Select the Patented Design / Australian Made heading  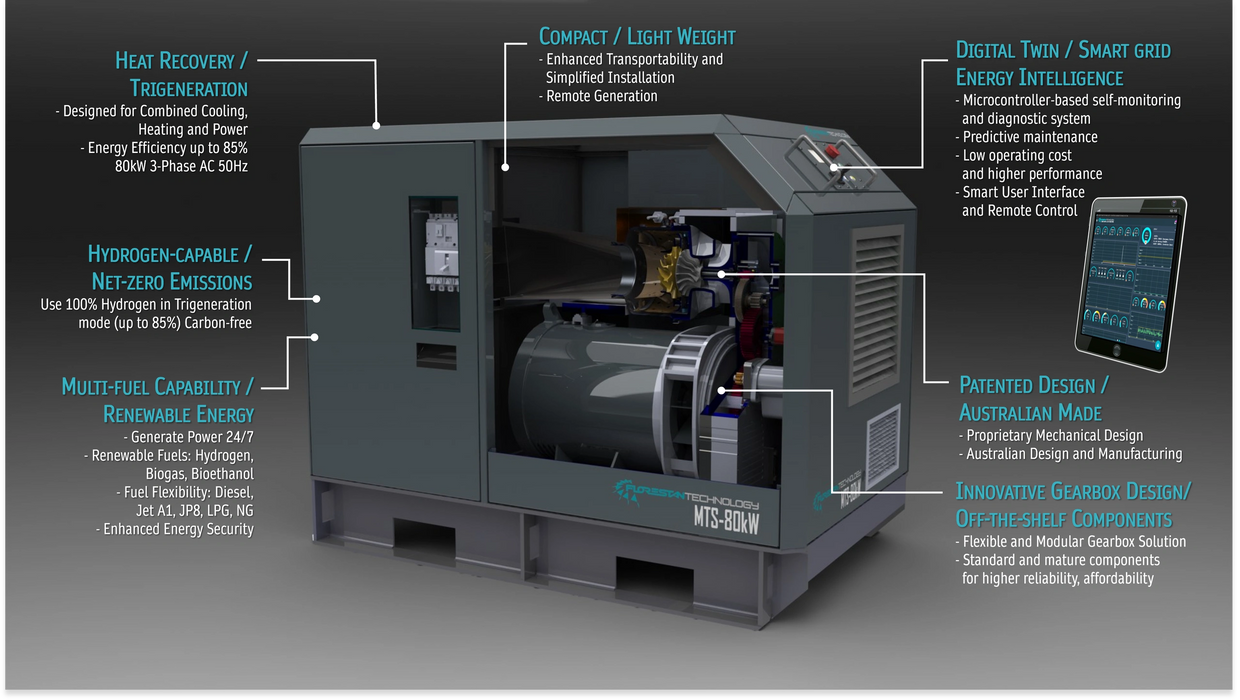tap(1034, 399)
